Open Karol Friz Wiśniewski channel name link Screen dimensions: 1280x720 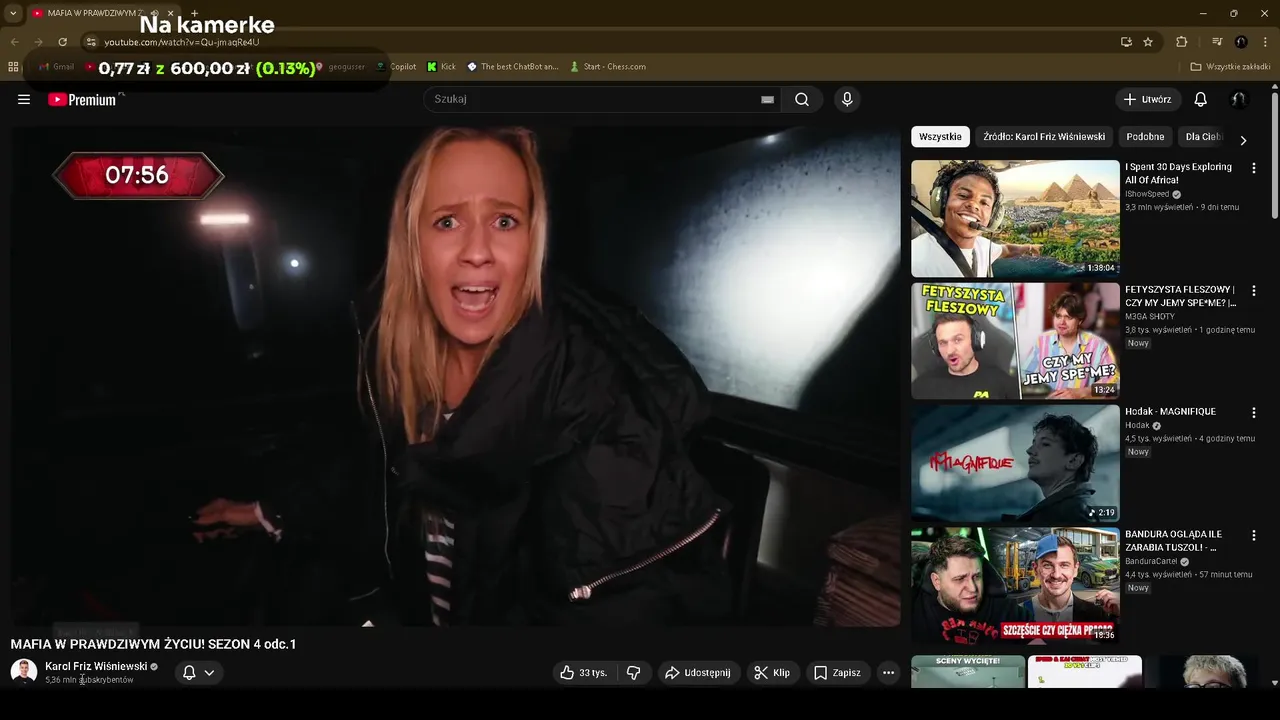point(96,666)
